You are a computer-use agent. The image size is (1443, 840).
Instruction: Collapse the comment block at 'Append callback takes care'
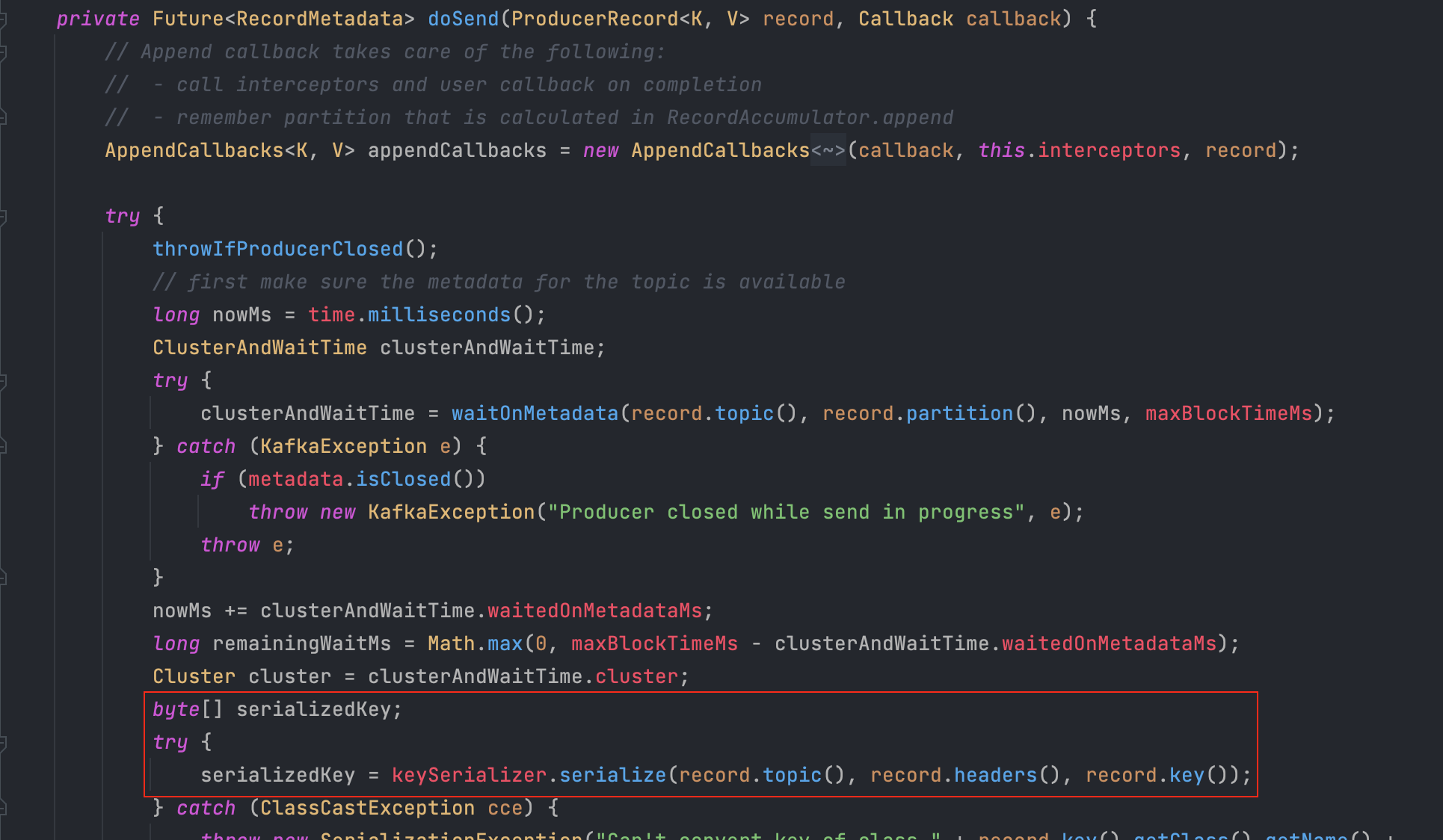pyautogui.click(x=3, y=52)
